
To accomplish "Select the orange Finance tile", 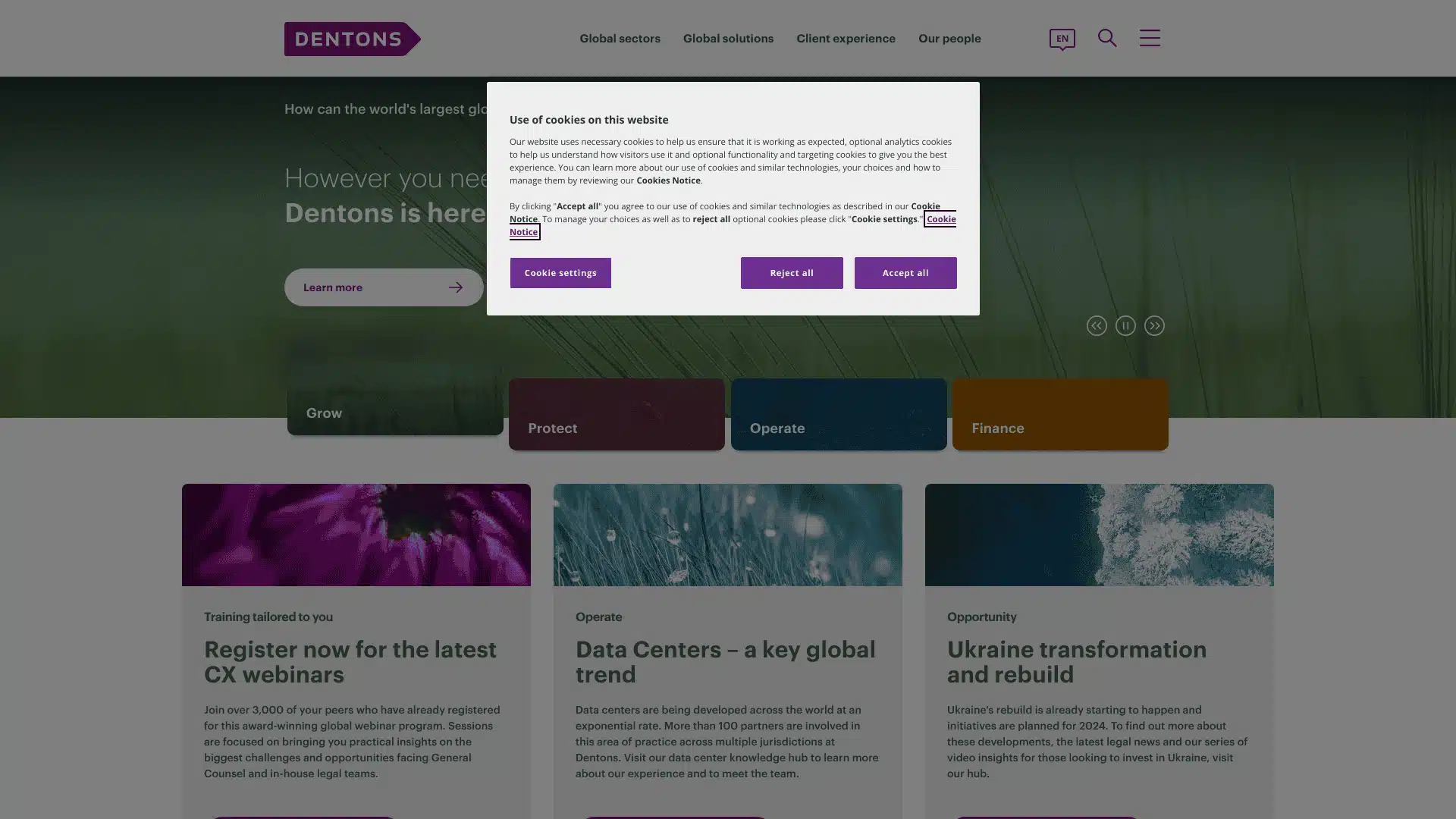I will (1060, 415).
